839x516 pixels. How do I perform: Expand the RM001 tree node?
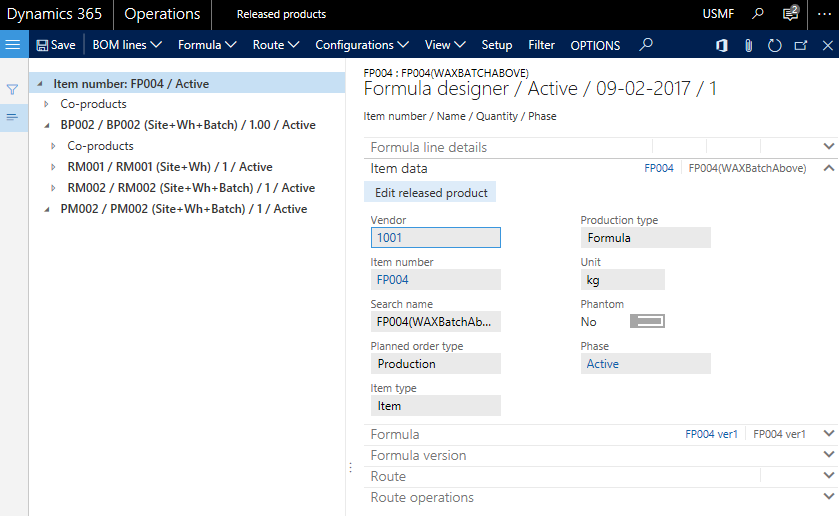click(54, 167)
